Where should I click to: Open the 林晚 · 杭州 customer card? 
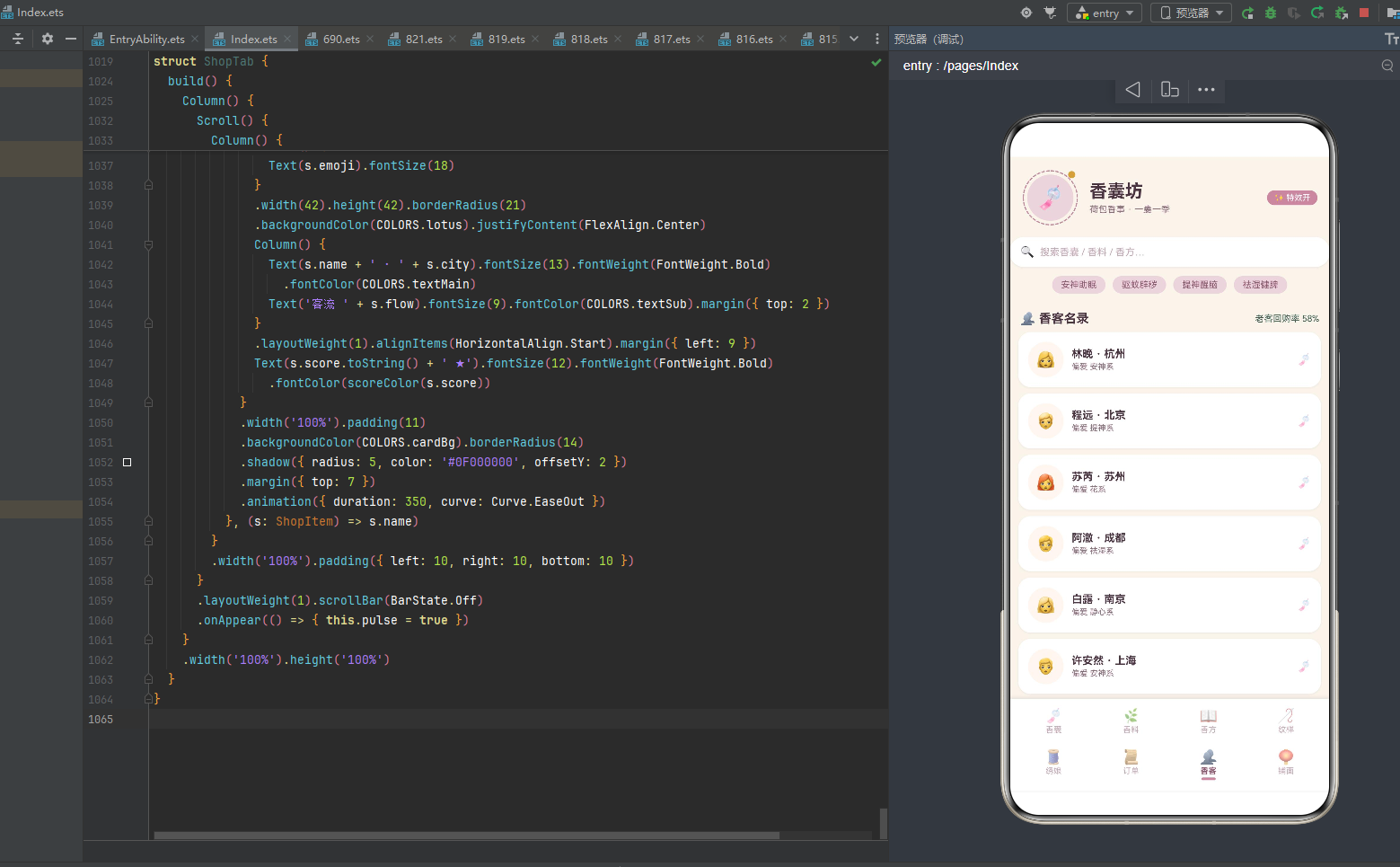1169,359
